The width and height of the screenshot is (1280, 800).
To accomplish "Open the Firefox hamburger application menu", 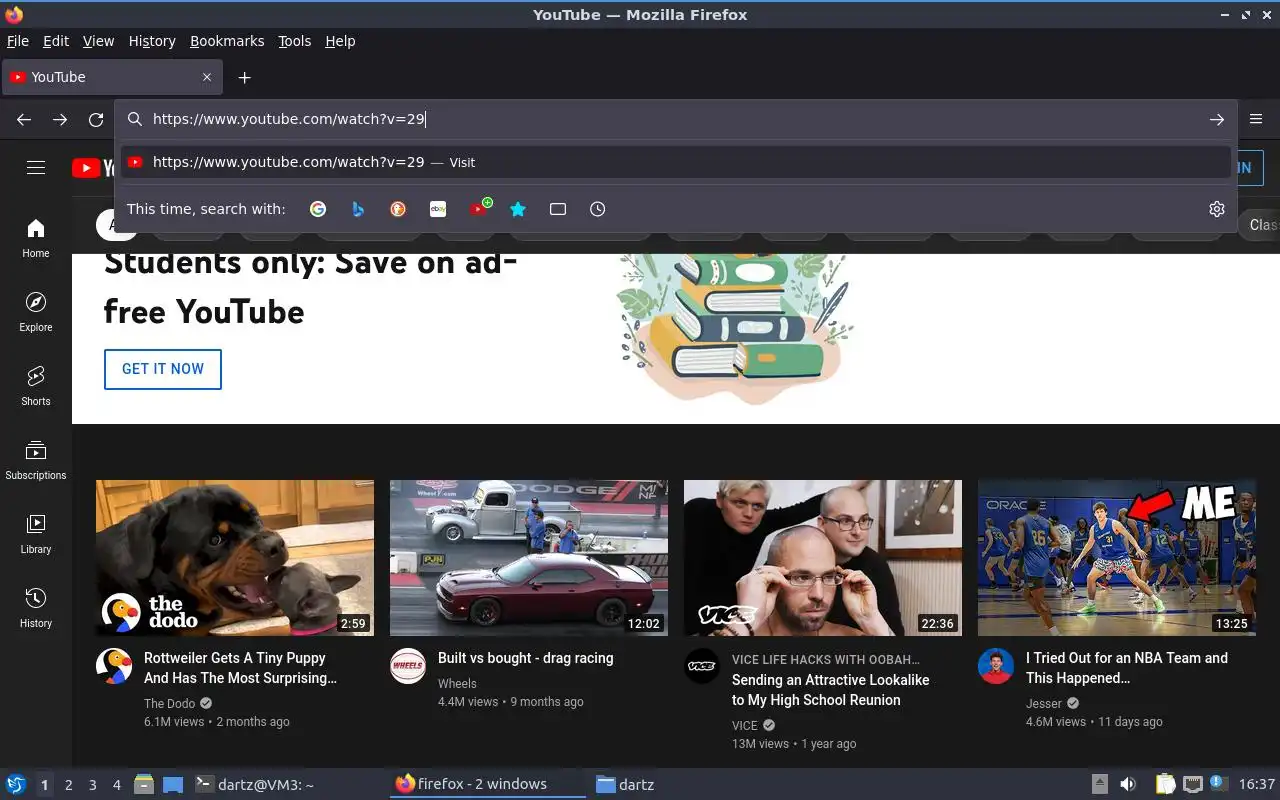I will [1257, 119].
